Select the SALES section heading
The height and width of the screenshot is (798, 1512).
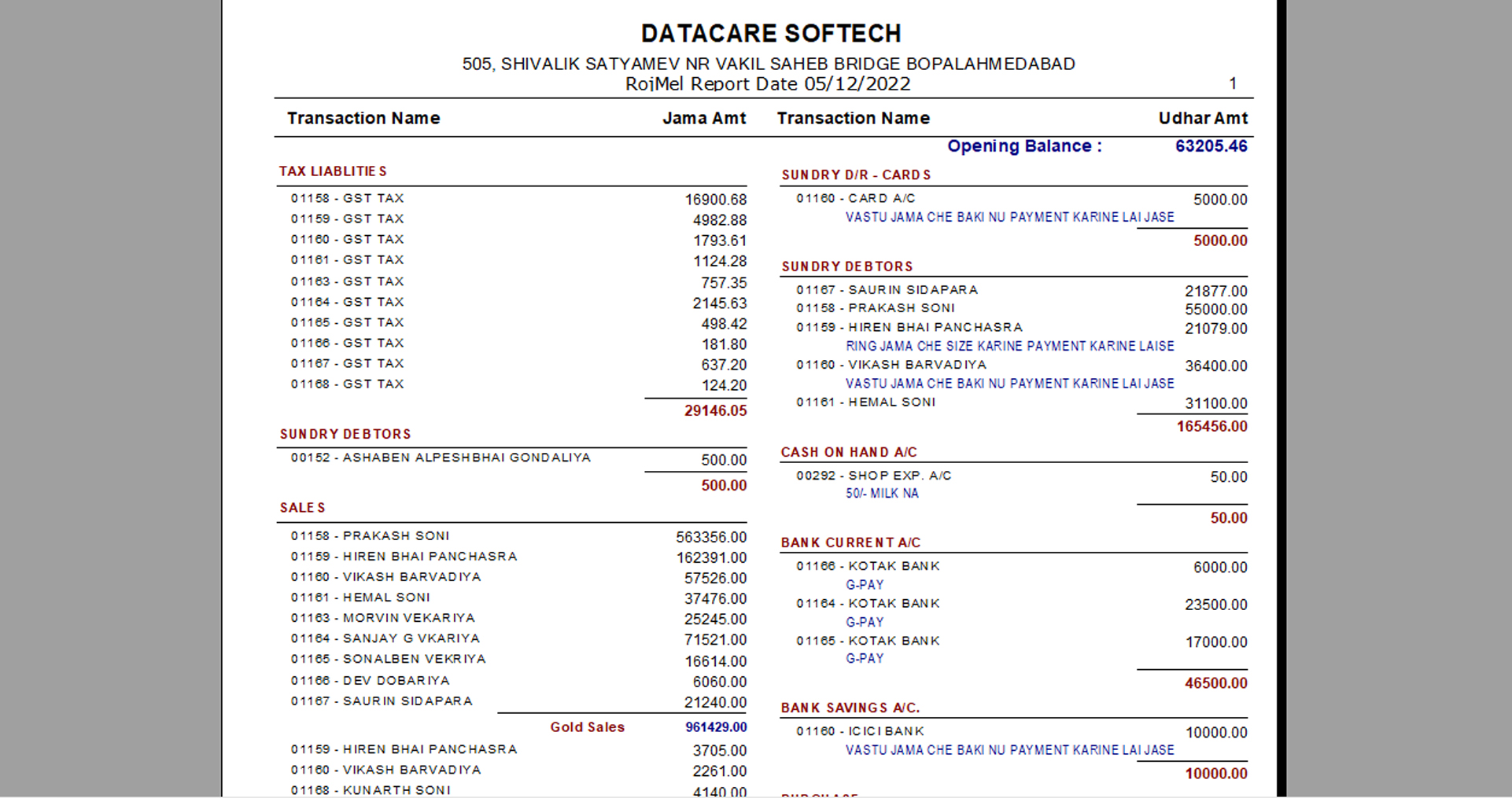coord(303,508)
